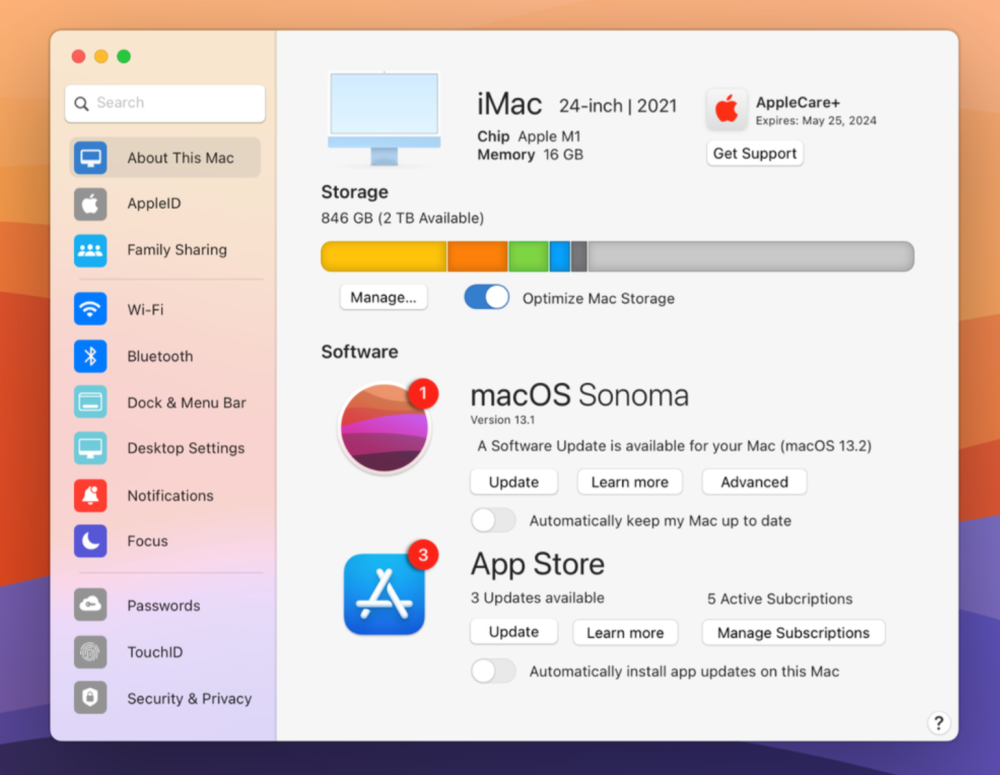Select the Bluetooth sidebar icon

pos(90,356)
